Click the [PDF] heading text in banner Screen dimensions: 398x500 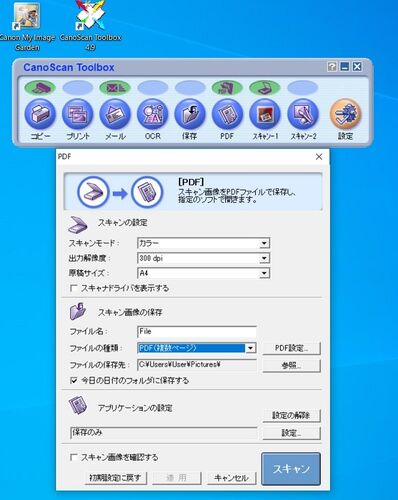191,182
